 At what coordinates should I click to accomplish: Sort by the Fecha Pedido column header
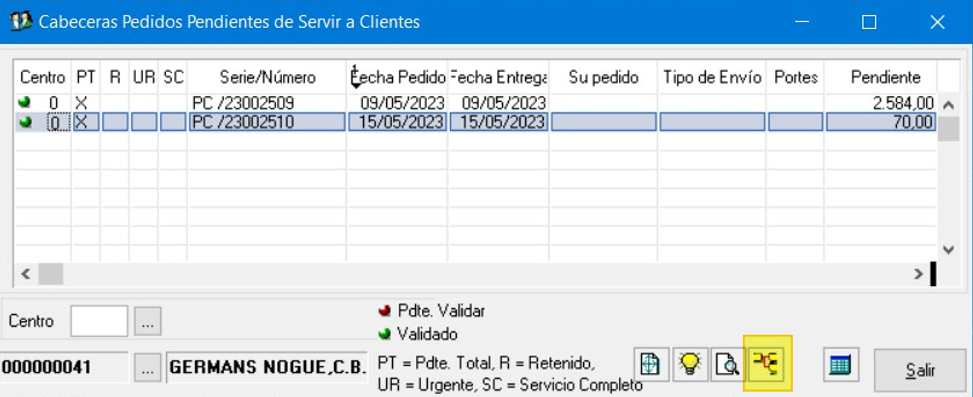click(397, 78)
